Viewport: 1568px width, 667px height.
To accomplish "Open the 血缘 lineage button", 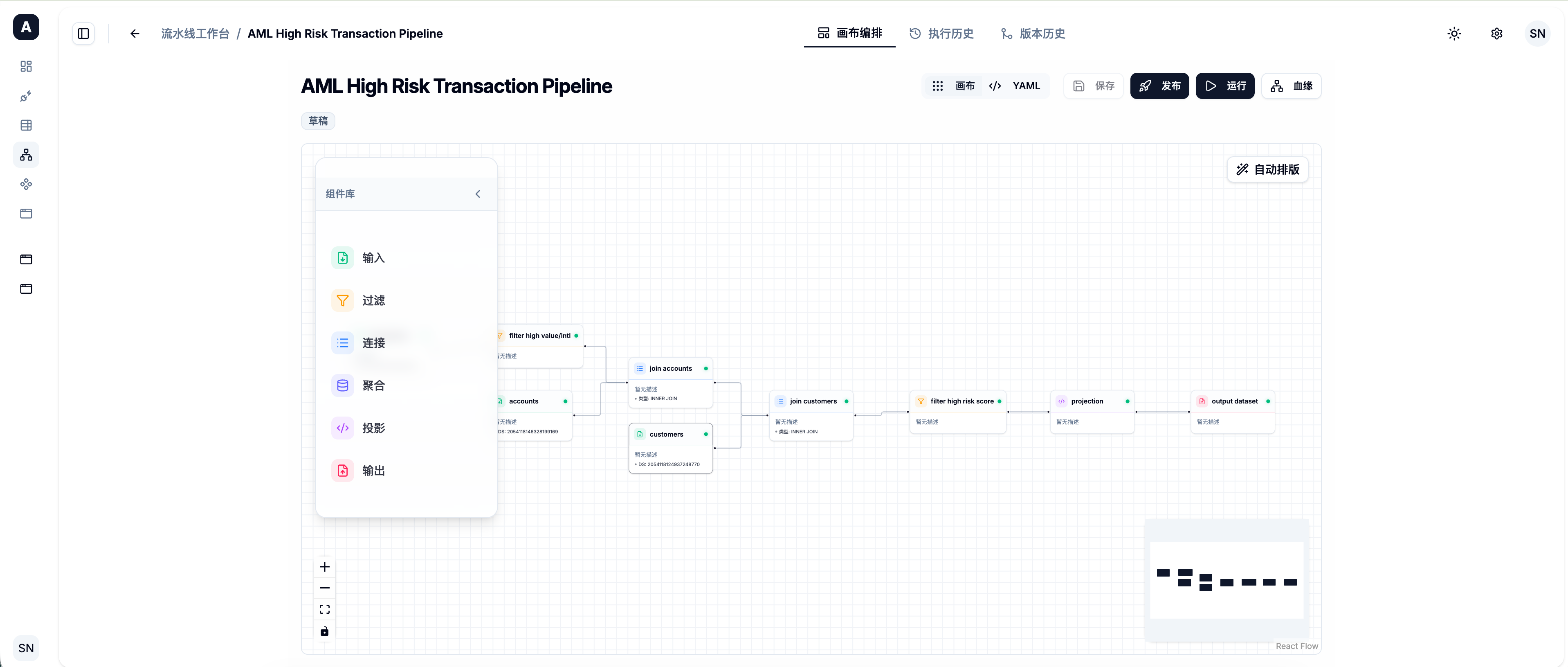I will (1291, 86).
